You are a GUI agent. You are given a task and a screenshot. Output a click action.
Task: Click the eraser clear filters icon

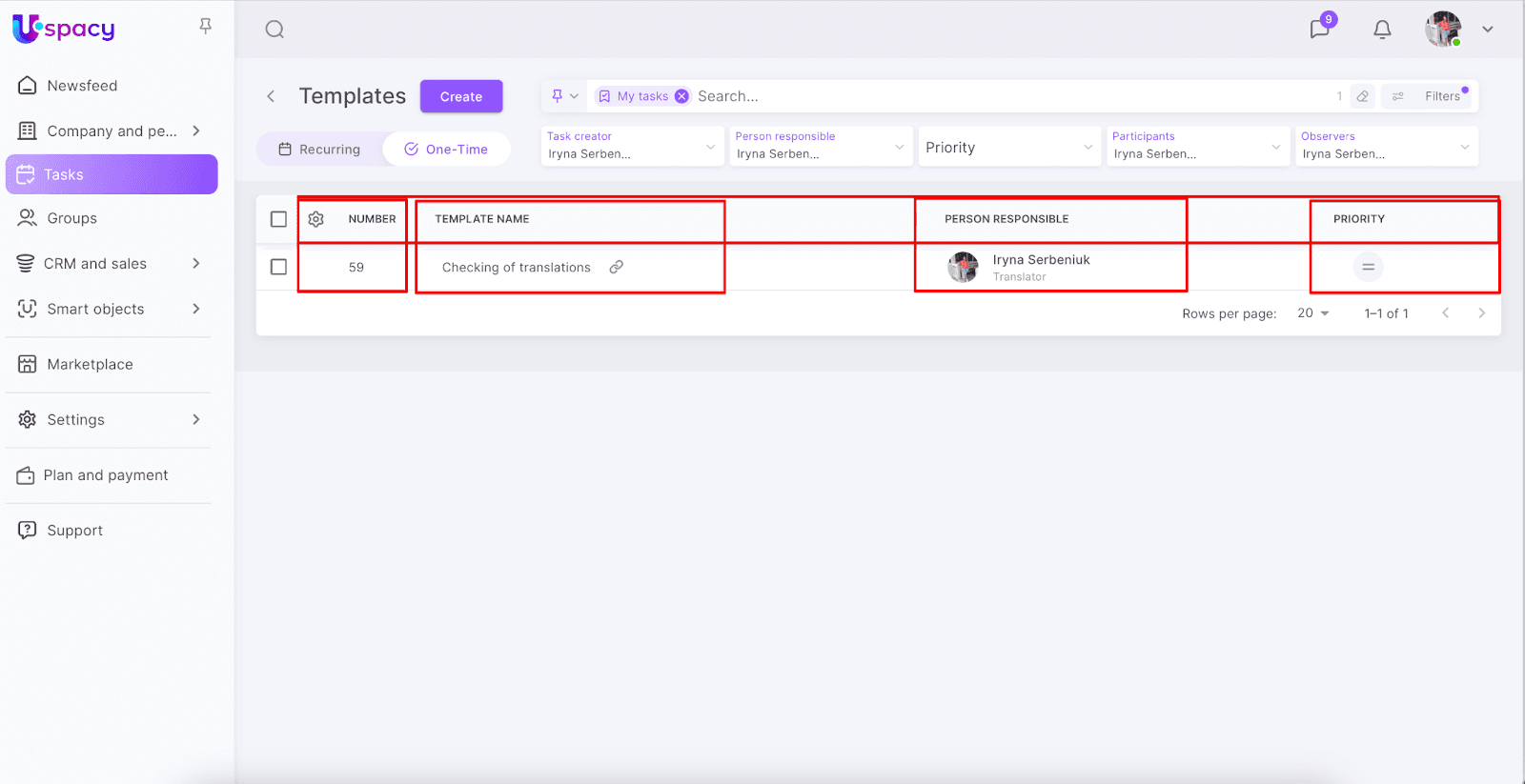point(1363,96)
